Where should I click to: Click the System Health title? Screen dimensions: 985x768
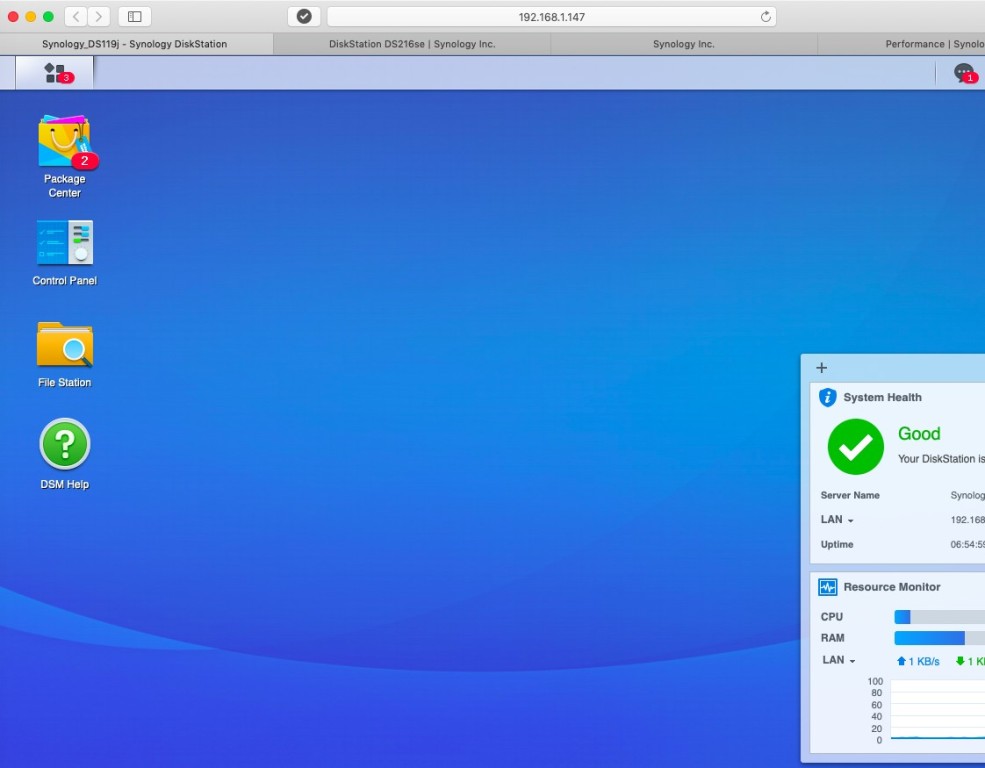882,397
